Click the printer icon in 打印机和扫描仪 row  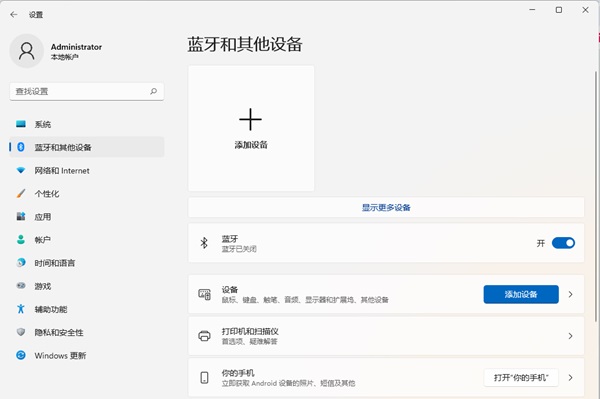(x=204, y=336)
